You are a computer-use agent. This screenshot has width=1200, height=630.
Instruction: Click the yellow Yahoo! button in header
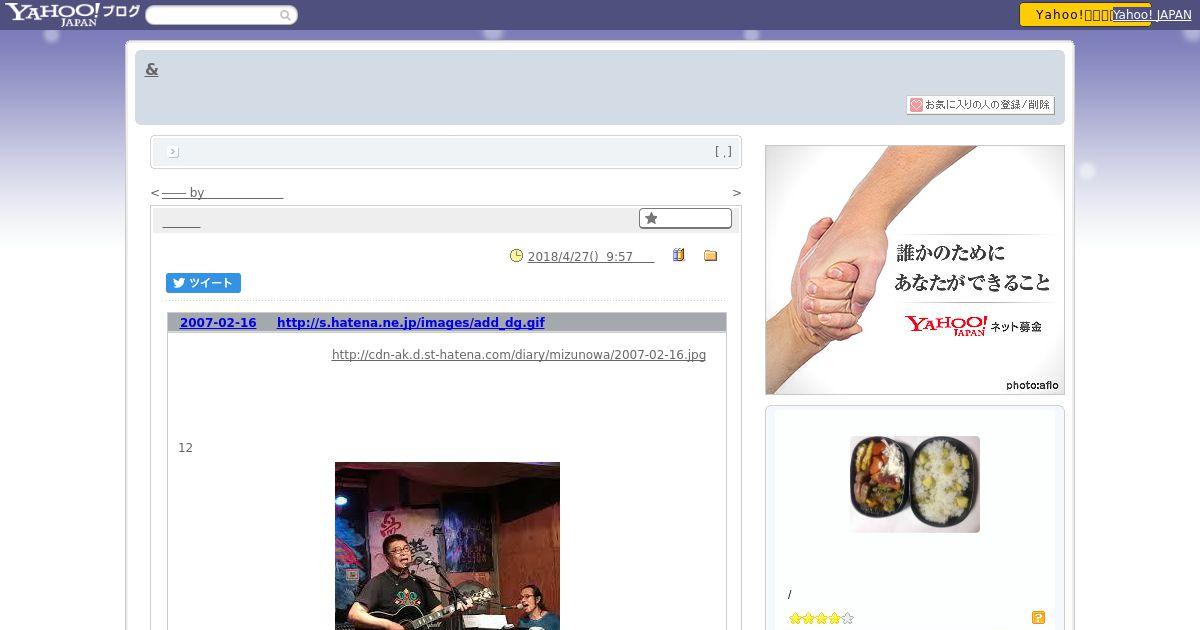pyautogui.click(x=1066, y=15)
